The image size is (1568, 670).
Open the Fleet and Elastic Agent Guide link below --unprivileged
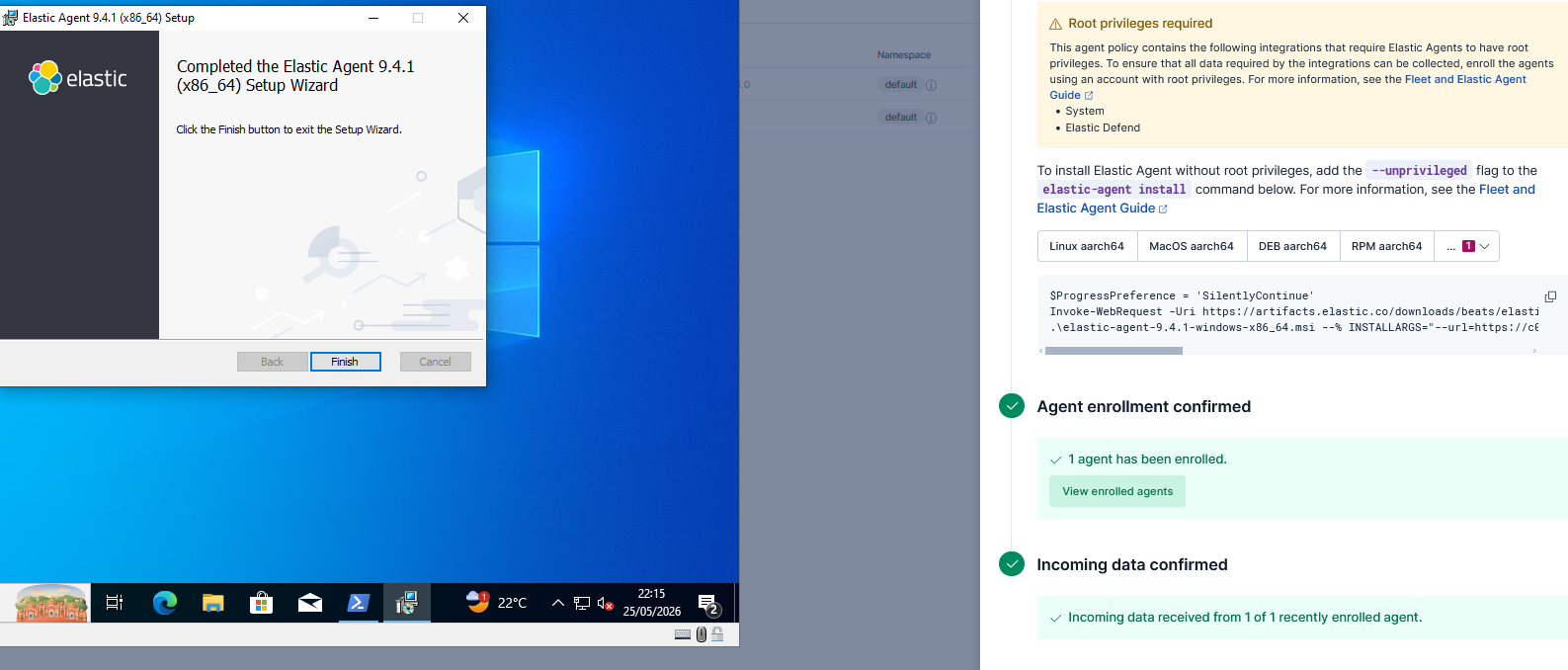1507,189
